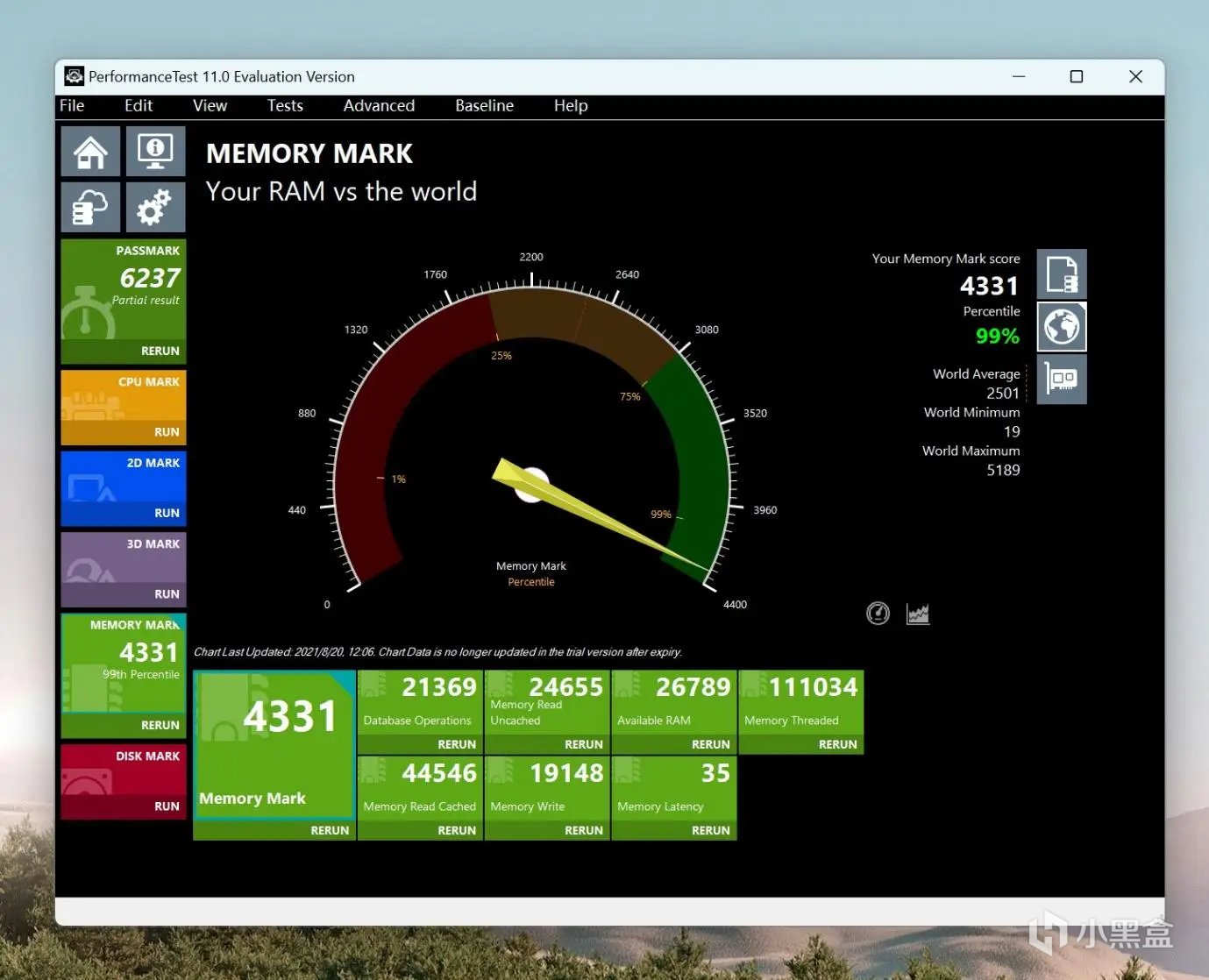This screenshot has height=980, width=1209.
Task: Open the settings gears icon
Action: click(155, 208)
